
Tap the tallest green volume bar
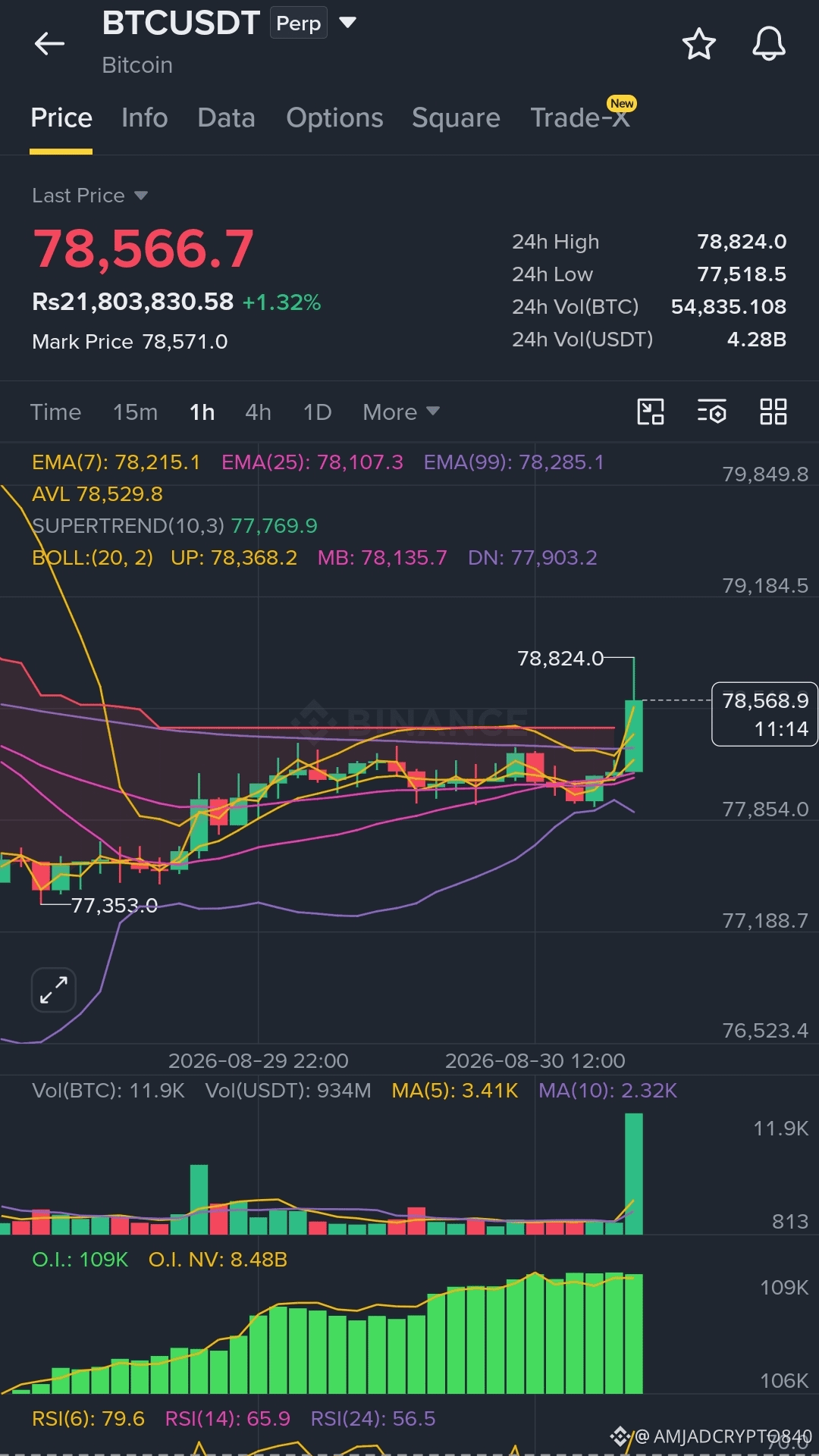633,1173
